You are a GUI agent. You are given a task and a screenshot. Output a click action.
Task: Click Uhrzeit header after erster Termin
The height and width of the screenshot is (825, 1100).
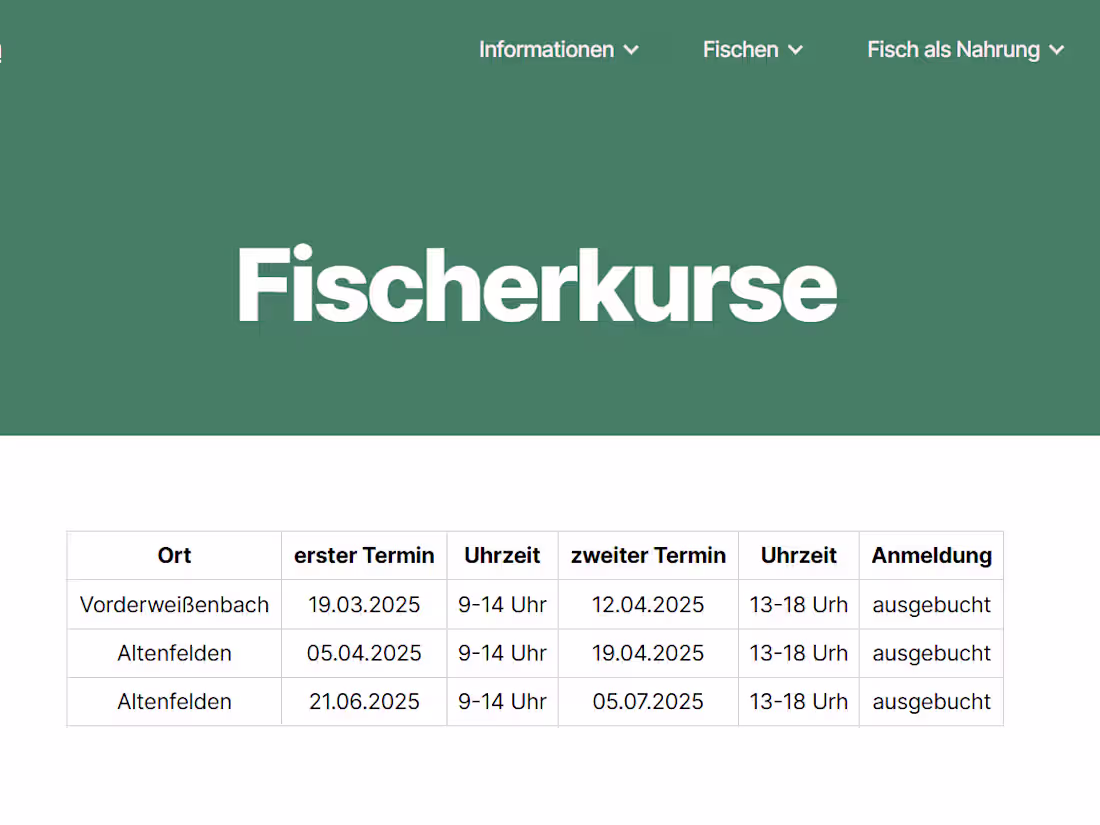tap(502, 556)
